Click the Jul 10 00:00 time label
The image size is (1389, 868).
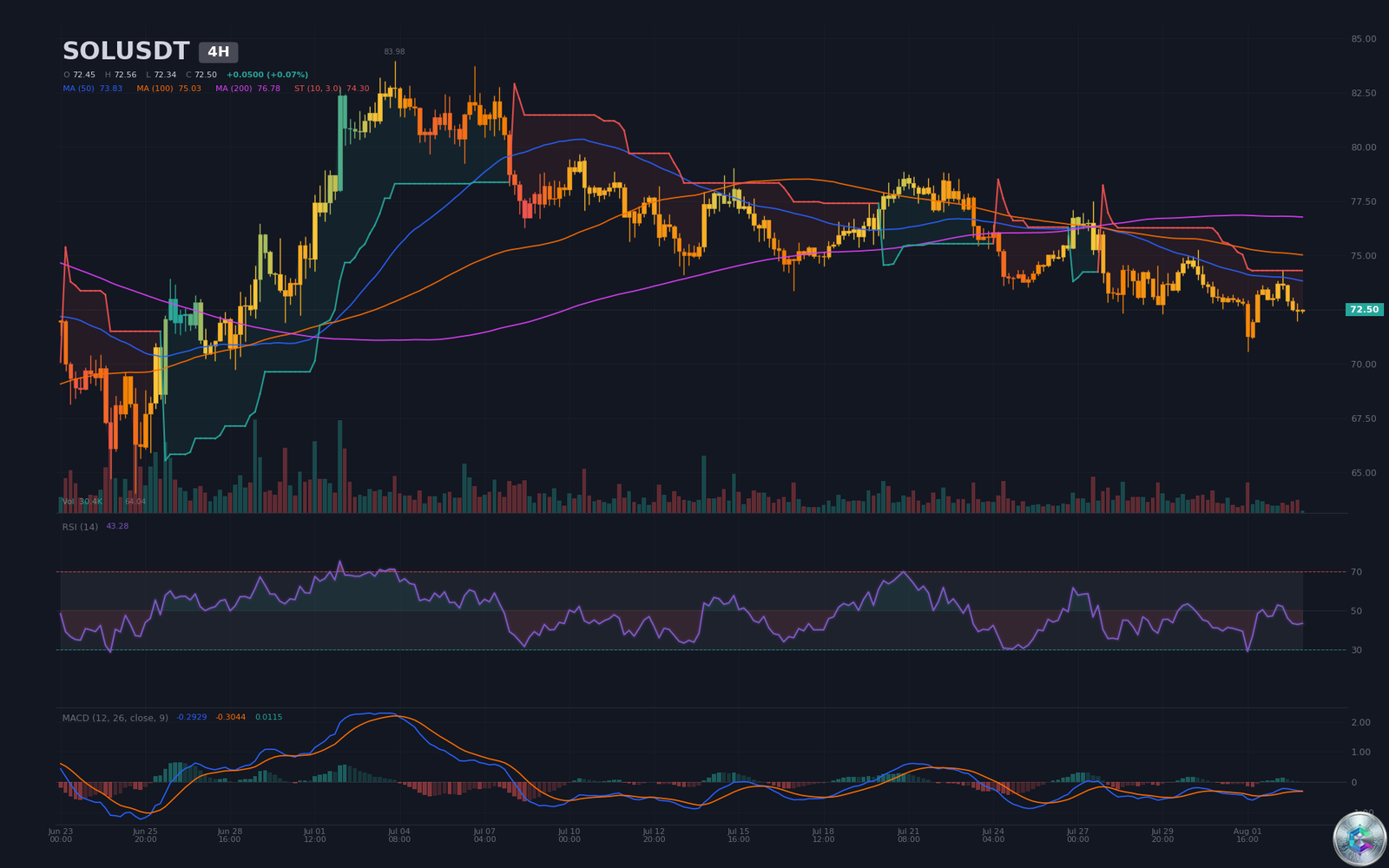(x=569, y=835)
